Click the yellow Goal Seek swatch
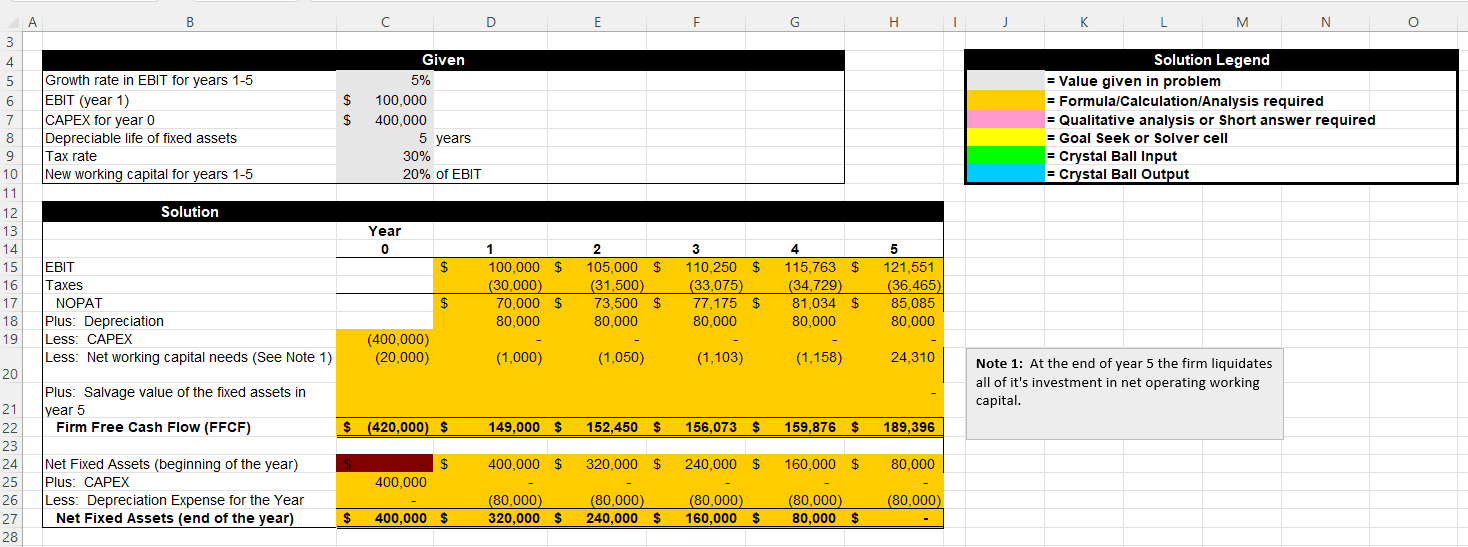 pyautogui.click(x=1005, y=137)
